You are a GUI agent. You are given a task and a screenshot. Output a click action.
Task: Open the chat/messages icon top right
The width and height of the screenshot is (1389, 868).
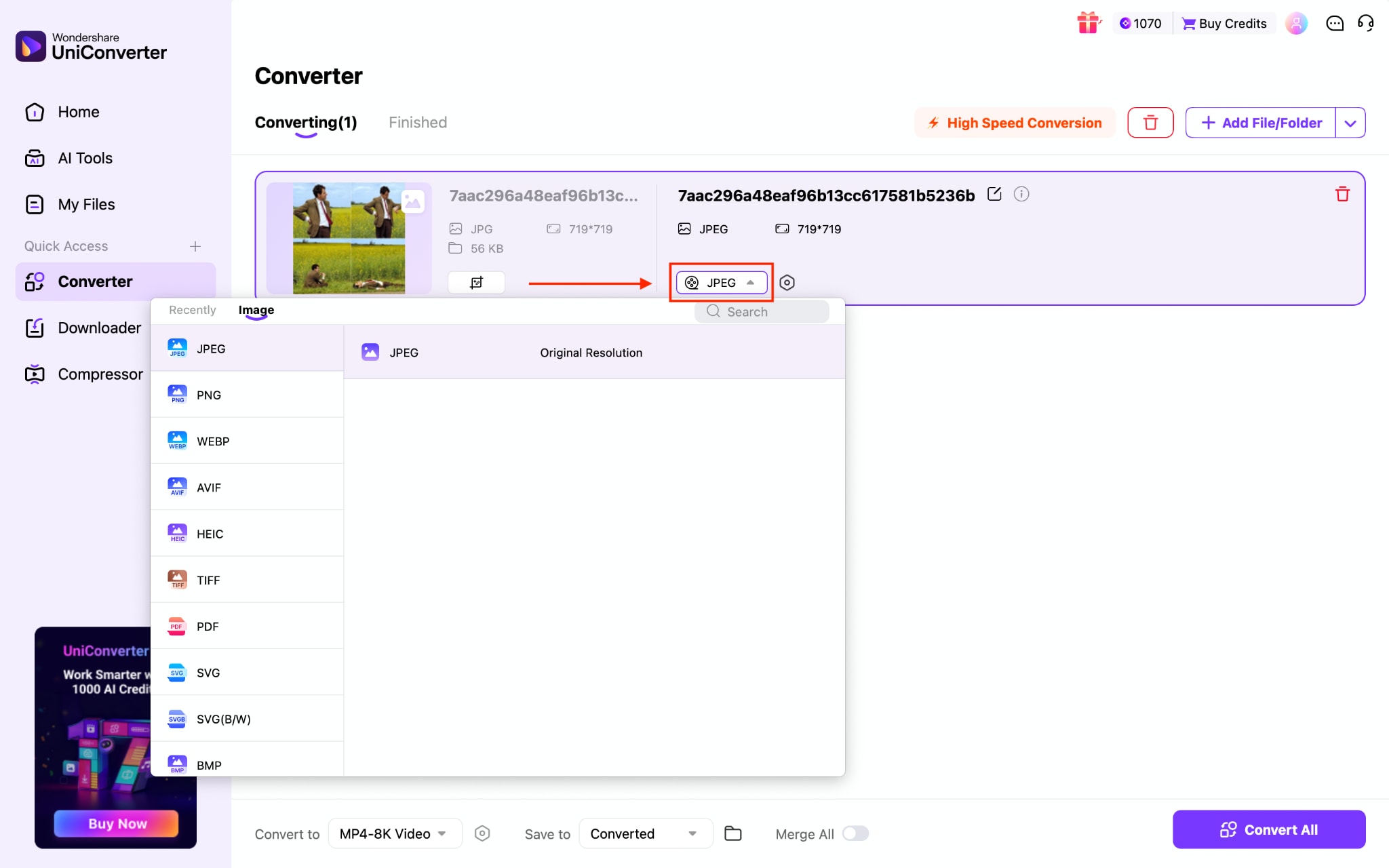coord(1333,22)
